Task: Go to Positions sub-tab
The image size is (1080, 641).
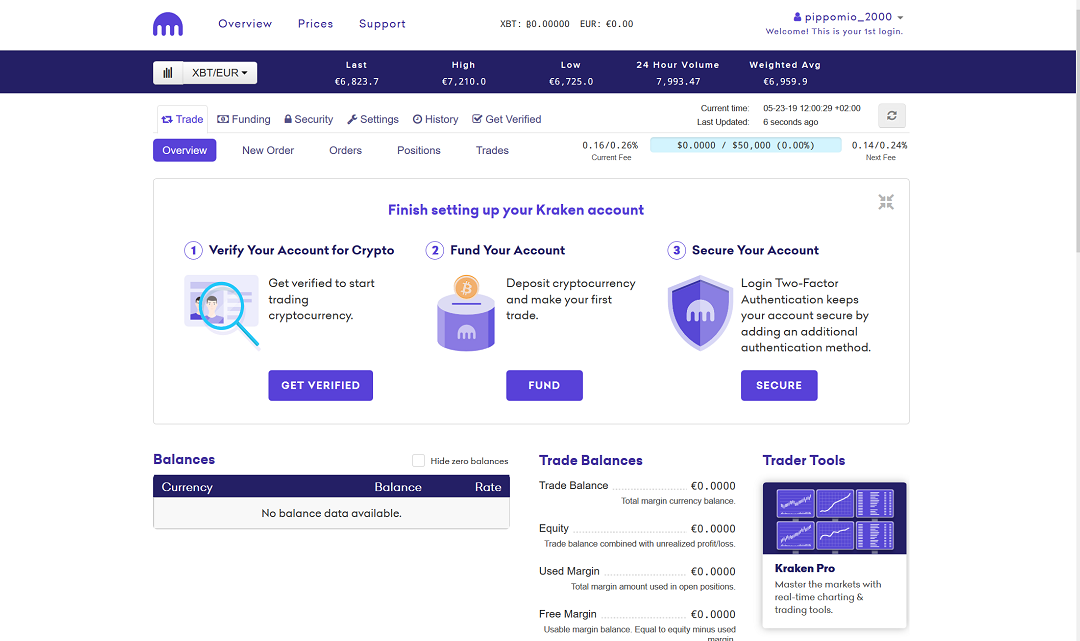Action: click(419, 150)
